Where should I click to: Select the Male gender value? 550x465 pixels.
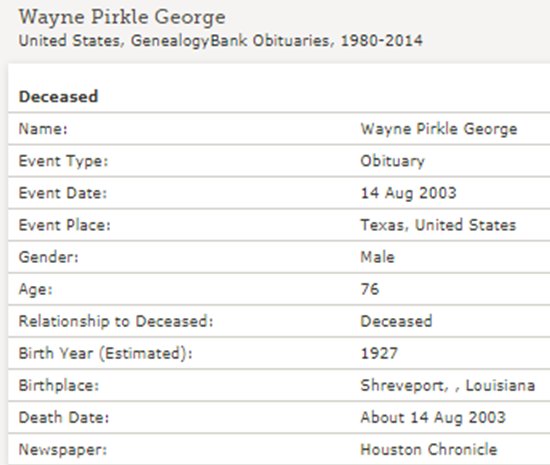(x=377, y=257)
